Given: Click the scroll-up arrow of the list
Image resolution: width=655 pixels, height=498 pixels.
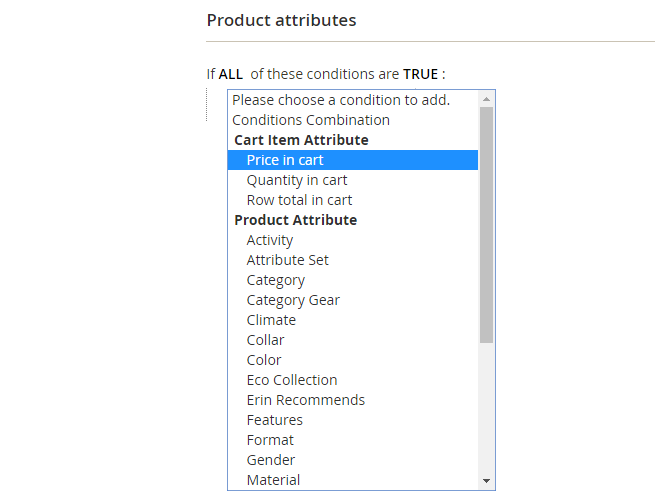Looking at the screenshot, I should click(487, 99).
